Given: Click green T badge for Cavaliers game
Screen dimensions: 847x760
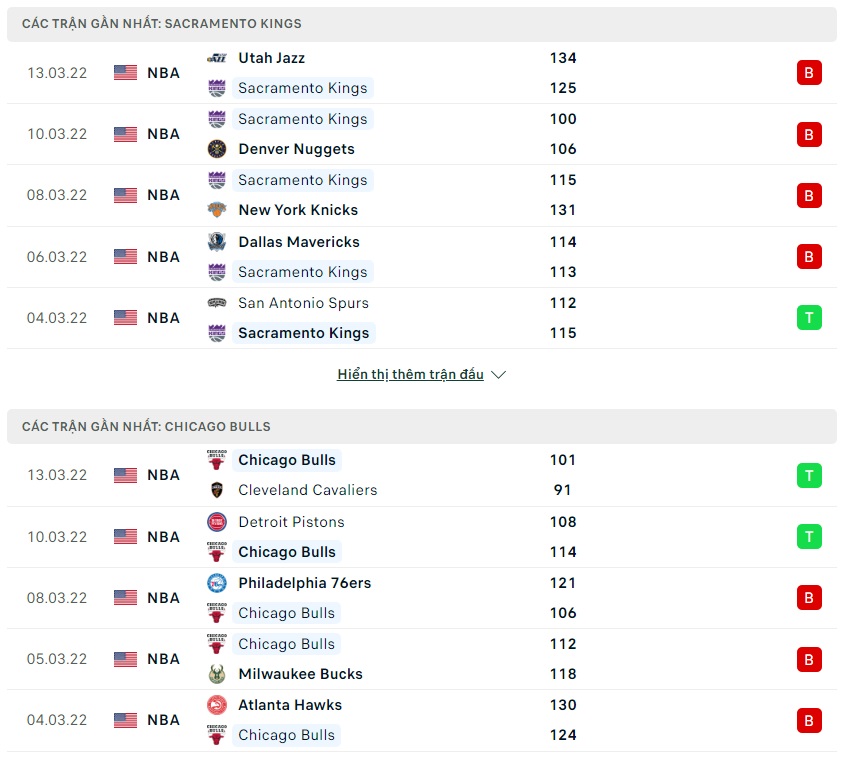Looking at the screenshot, I should tap(809, 475).
